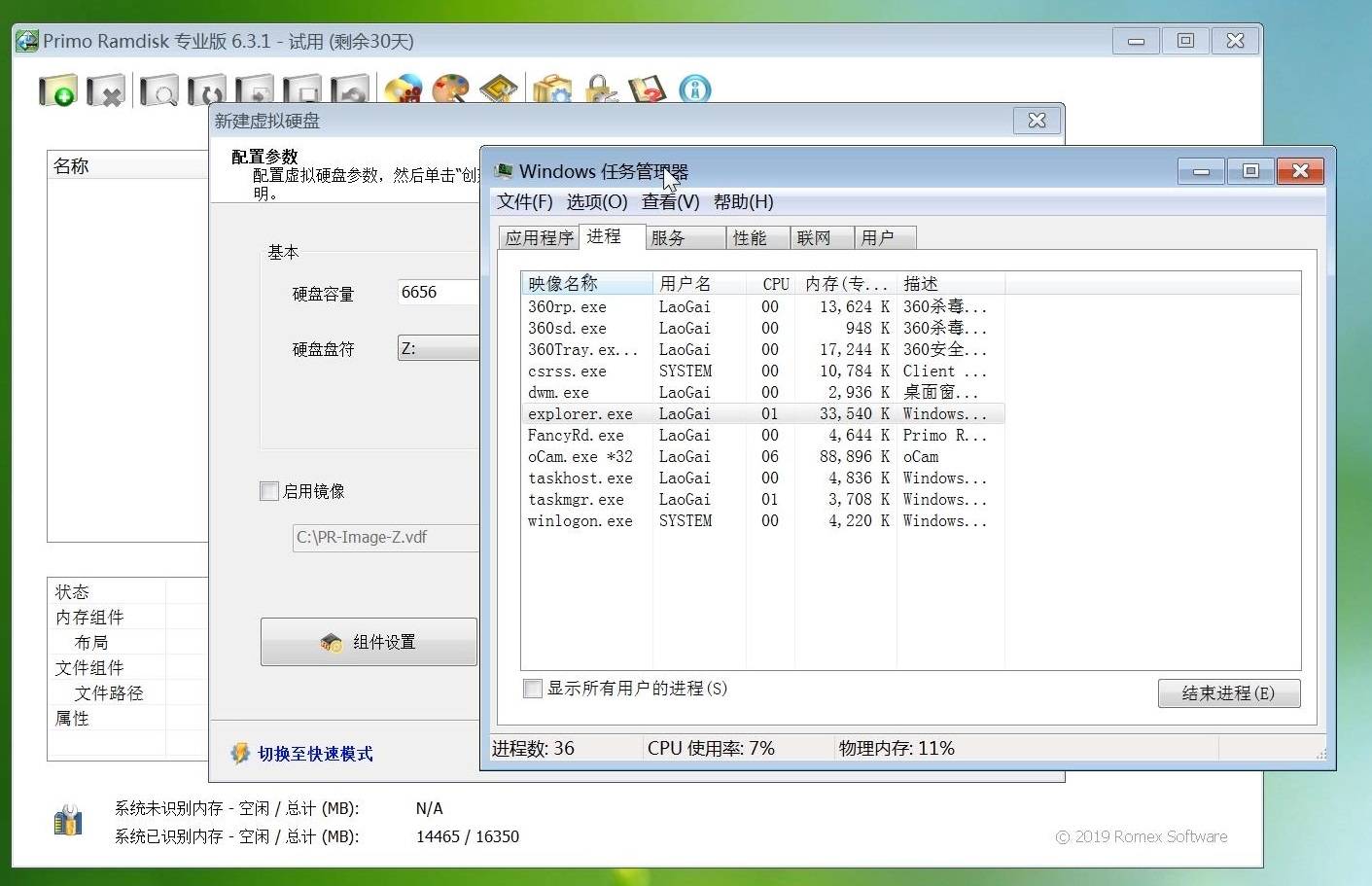This screenshot has height=886, width=1372.
Task: Open the 帮助(H) menu
Action: pos(744,201)
